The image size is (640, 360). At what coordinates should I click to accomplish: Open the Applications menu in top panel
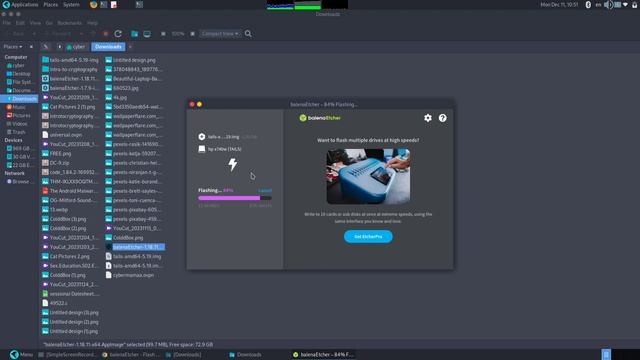pyautogui.click(x=20, y=4)
